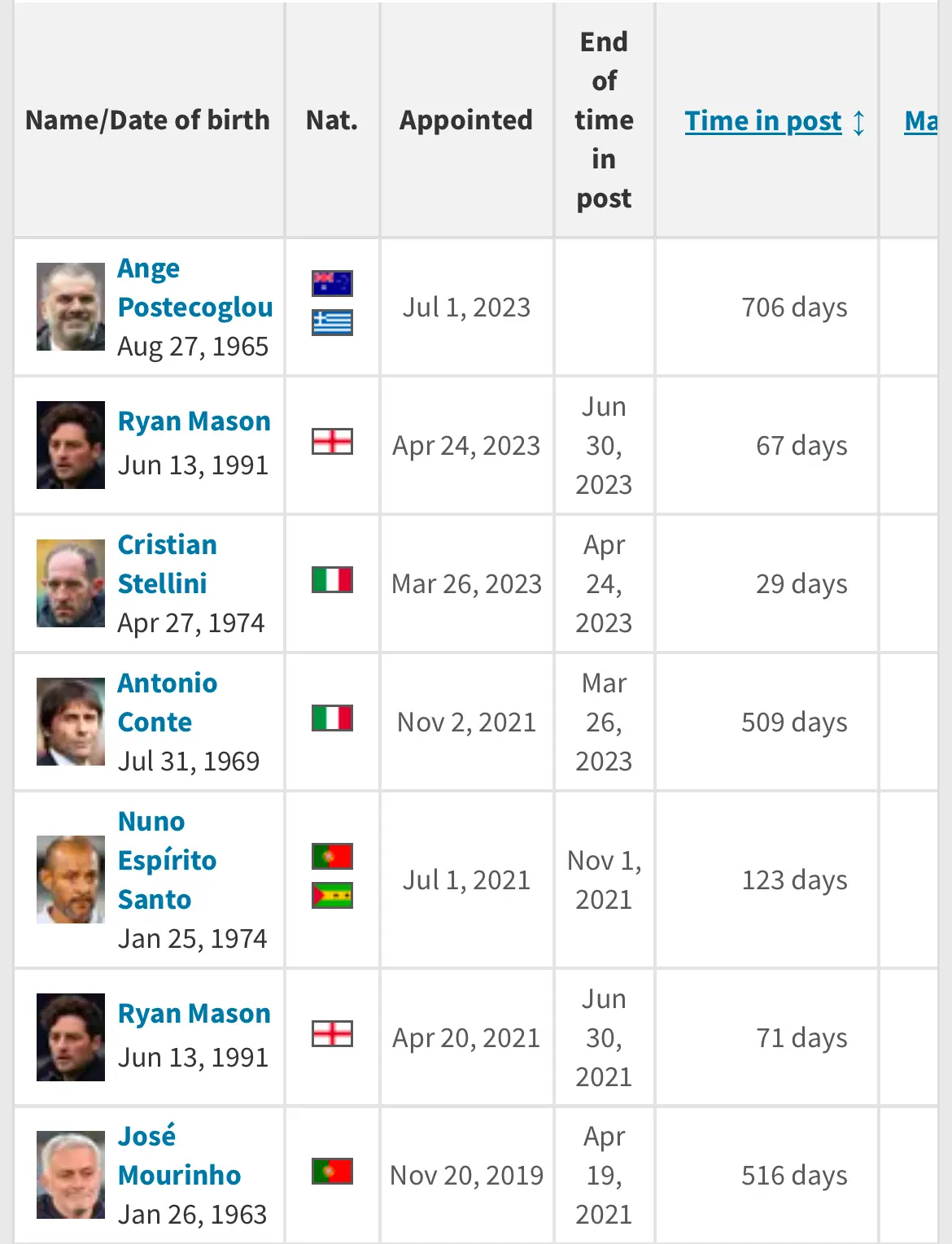Open Ange Postecoglou's profile link
952x1244 pixels.
click(x=195, y=288)
